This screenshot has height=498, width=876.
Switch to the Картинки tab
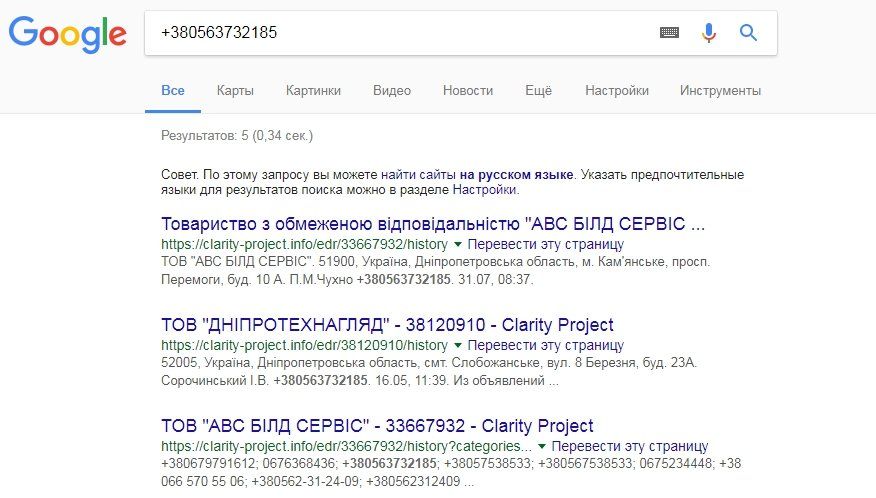(x=313, y=91)
